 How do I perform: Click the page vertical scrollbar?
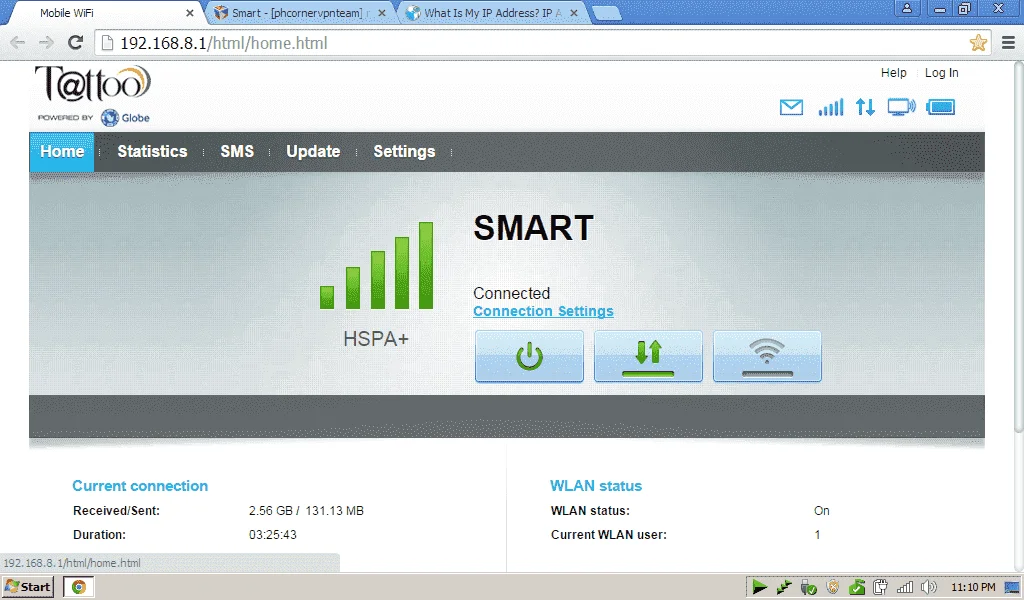point(1018,248)
